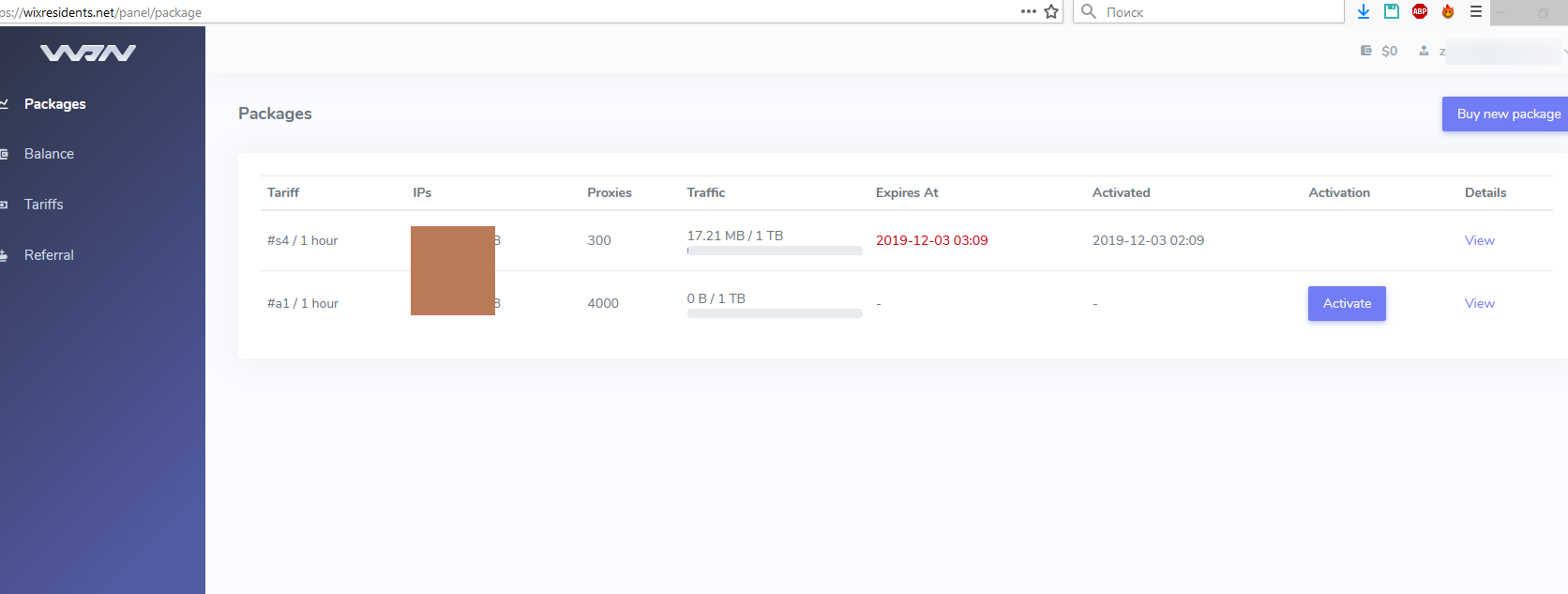Open the user account icon in the header
The image size is (1568, 594).
(x=1424, y=51)
